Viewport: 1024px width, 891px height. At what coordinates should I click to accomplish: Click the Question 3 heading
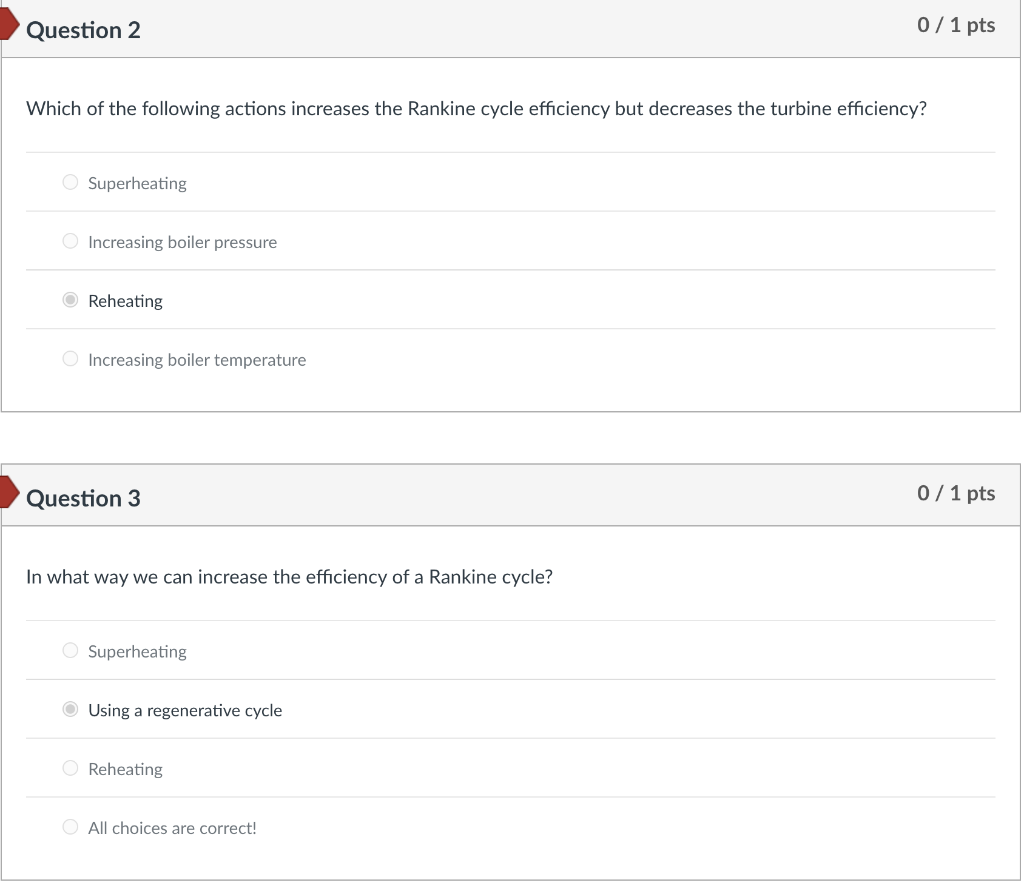coord(83,498)
